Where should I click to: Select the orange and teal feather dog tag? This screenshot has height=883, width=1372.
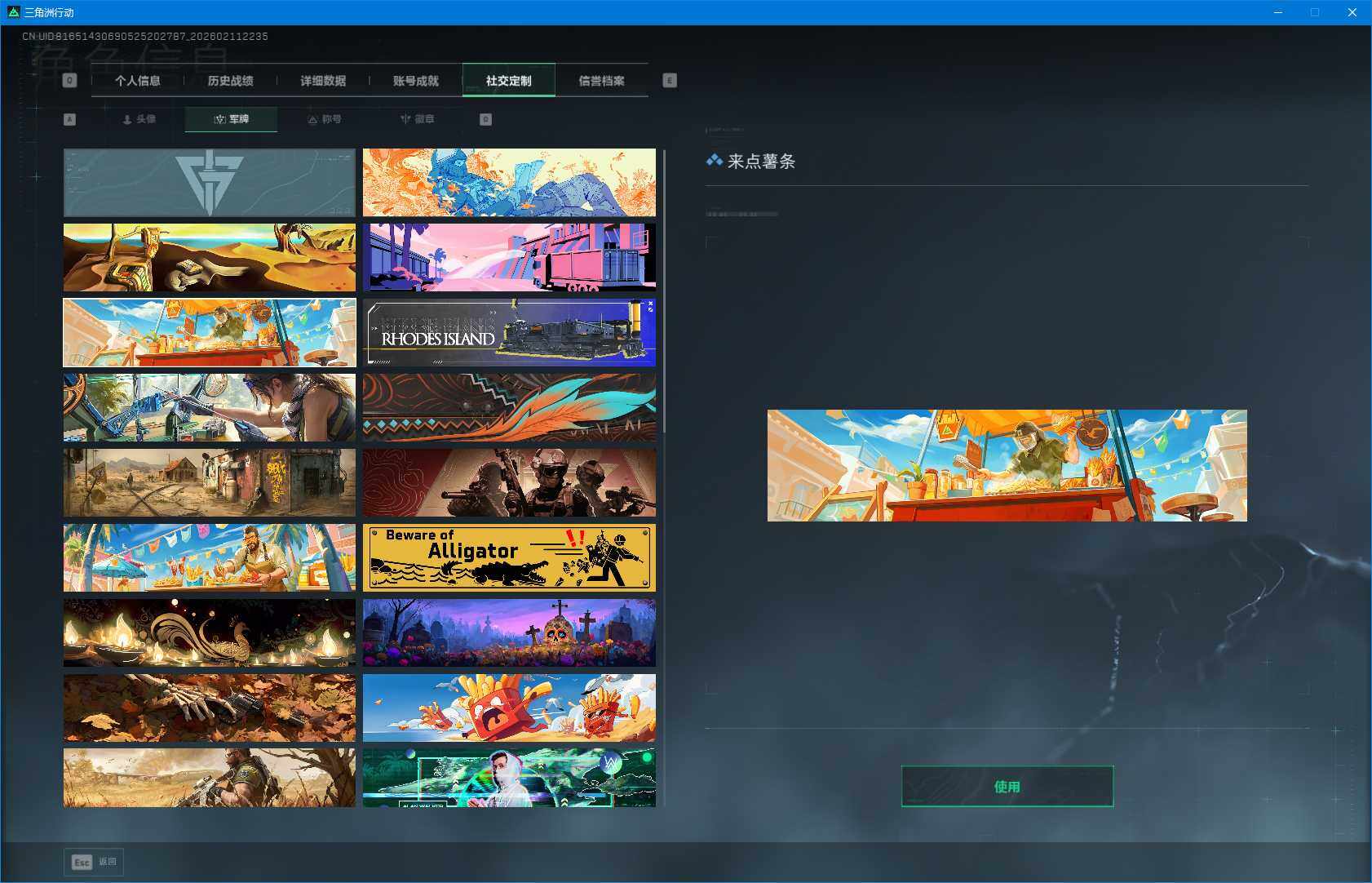(509, 408)
